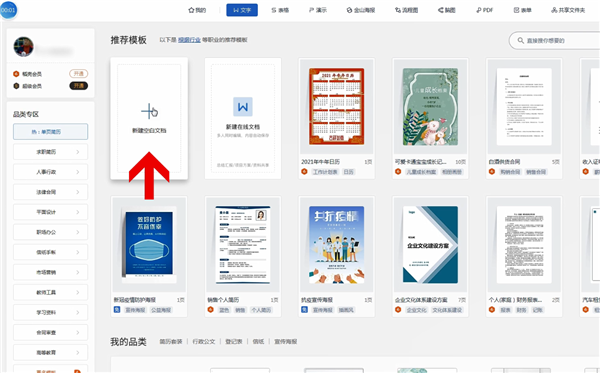The image size is (600, 373).
Task: Click the blue free icon under 抗疫宣传海报
Action: [x=304, y=309]
